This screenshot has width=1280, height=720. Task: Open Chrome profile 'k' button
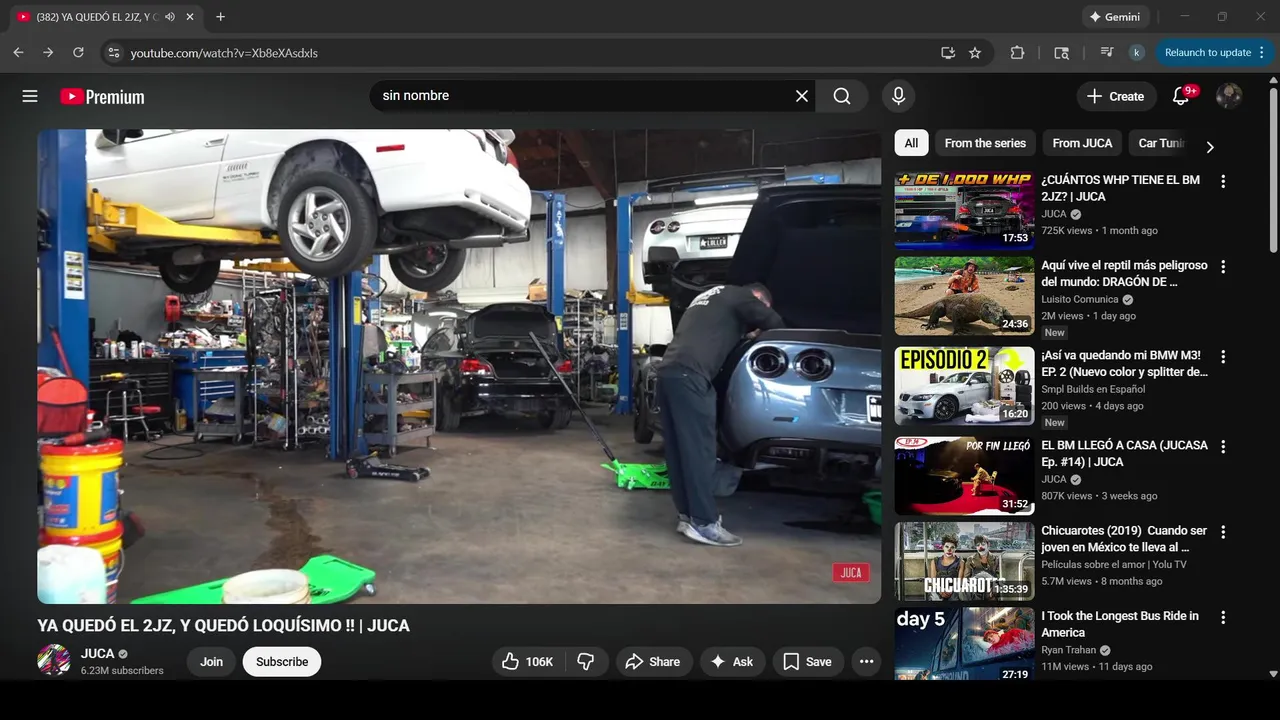1136,53
